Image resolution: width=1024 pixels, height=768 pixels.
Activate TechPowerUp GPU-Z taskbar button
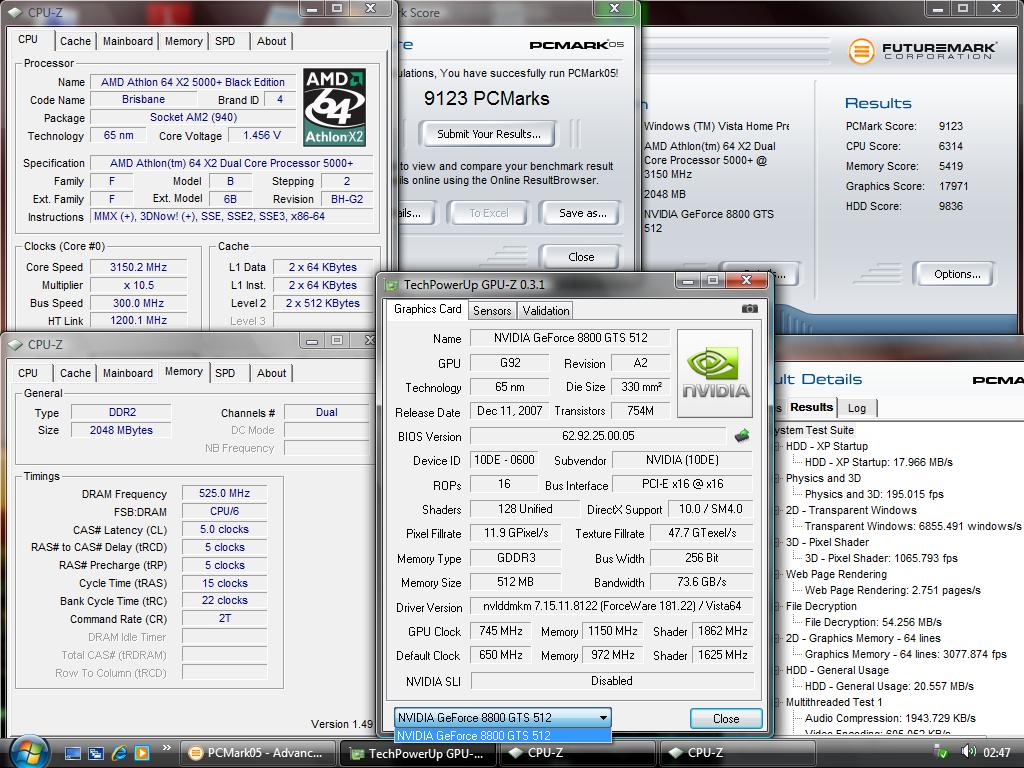click(x=418, y=753)
